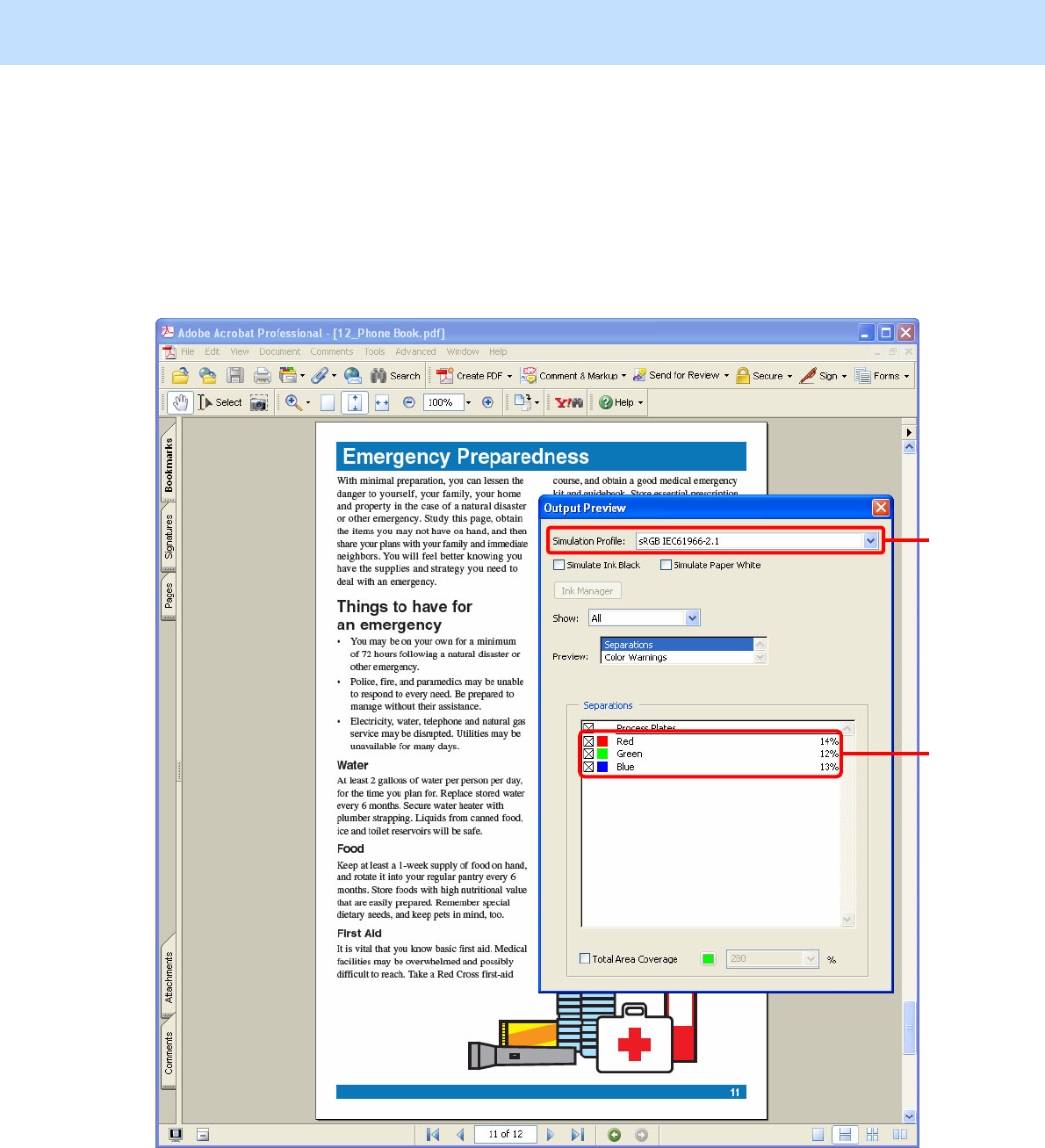
Task: Open the Document menu
Action: [x=279, y=351]
